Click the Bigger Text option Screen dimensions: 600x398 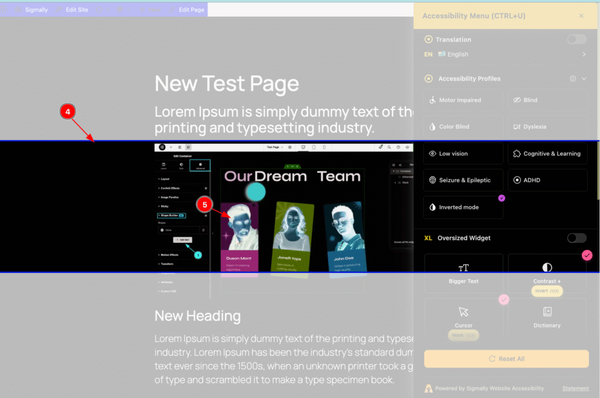pos(463,273)
